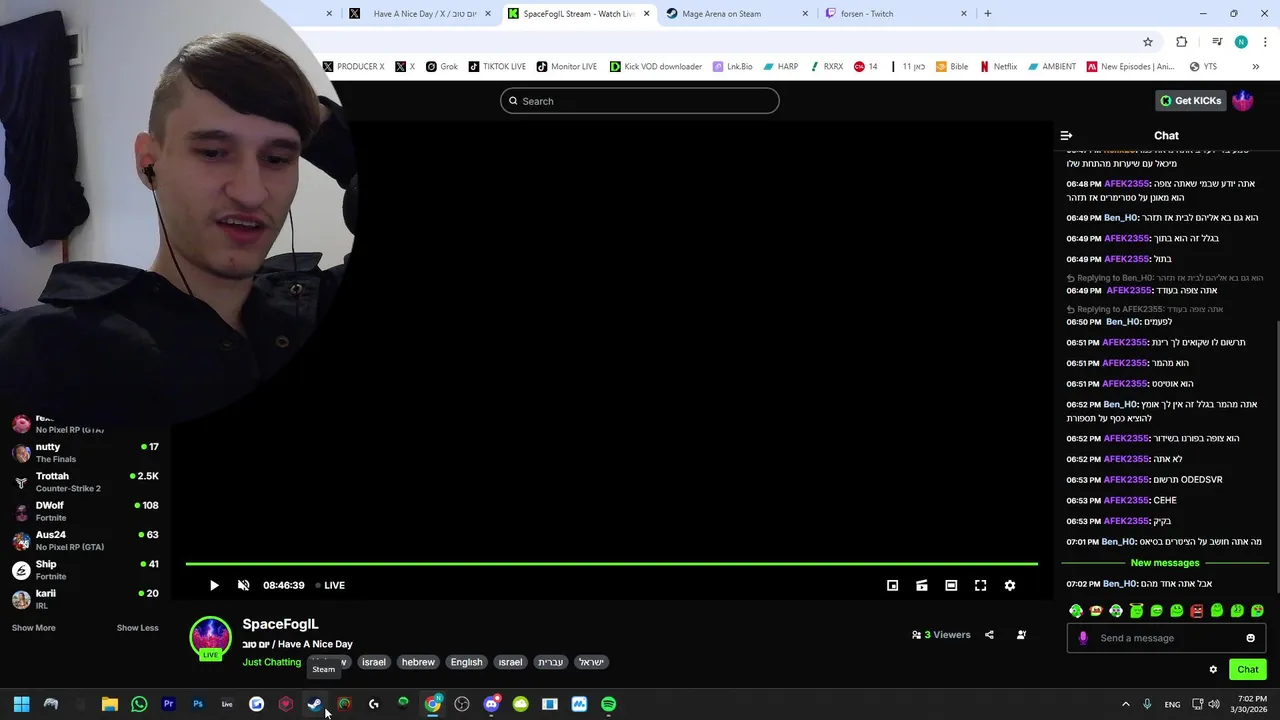Click the Get KICKs button
The image size is (1280, 720).
pos(1190,101)
